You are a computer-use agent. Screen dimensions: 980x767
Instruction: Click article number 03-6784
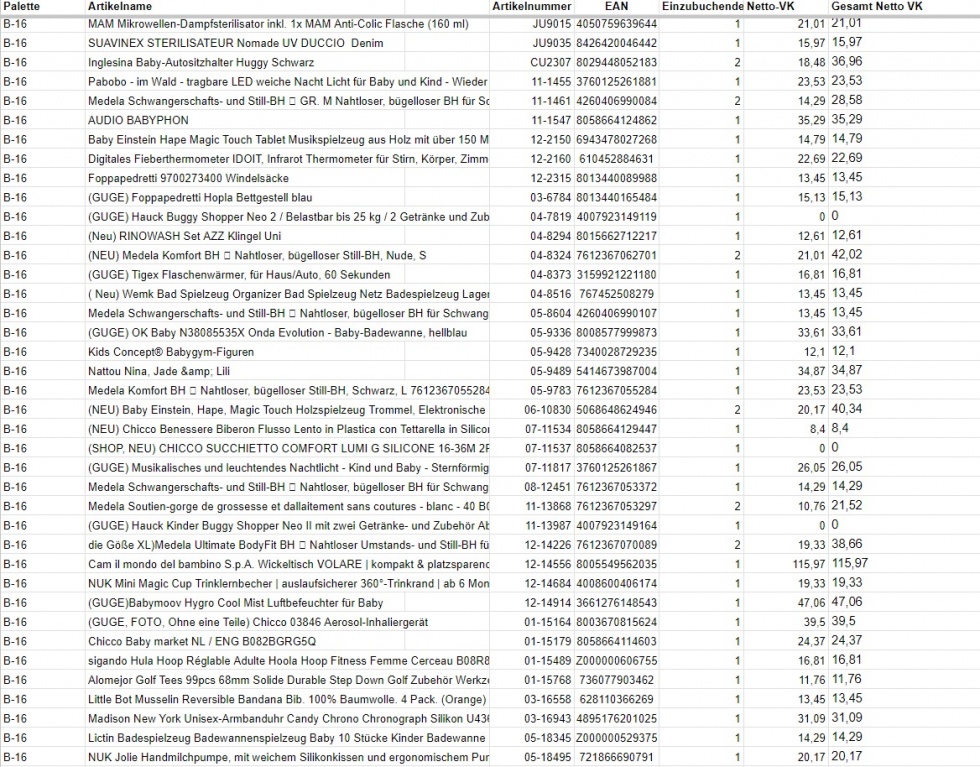[x=551, y=198]
